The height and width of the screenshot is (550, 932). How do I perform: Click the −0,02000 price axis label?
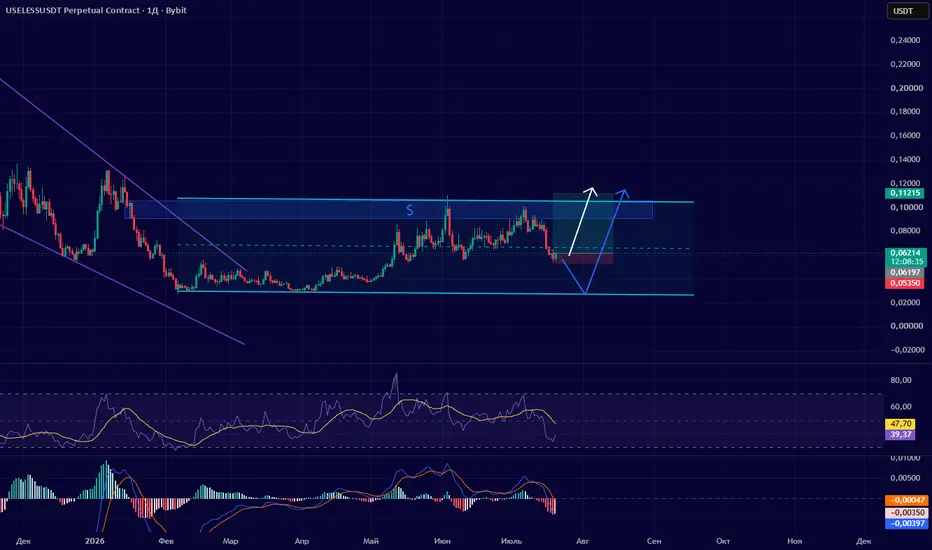[906, 350]
